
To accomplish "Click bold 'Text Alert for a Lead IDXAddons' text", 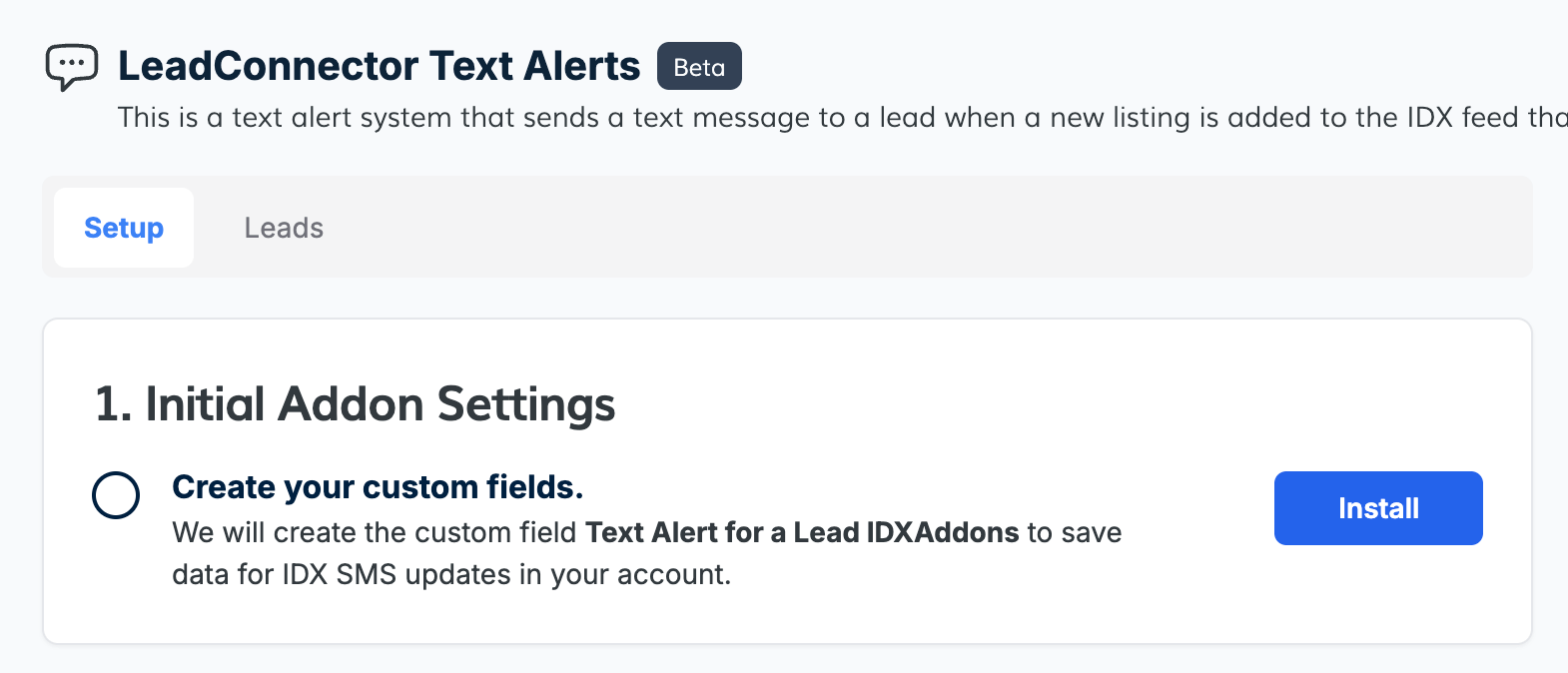I will 802,533.
